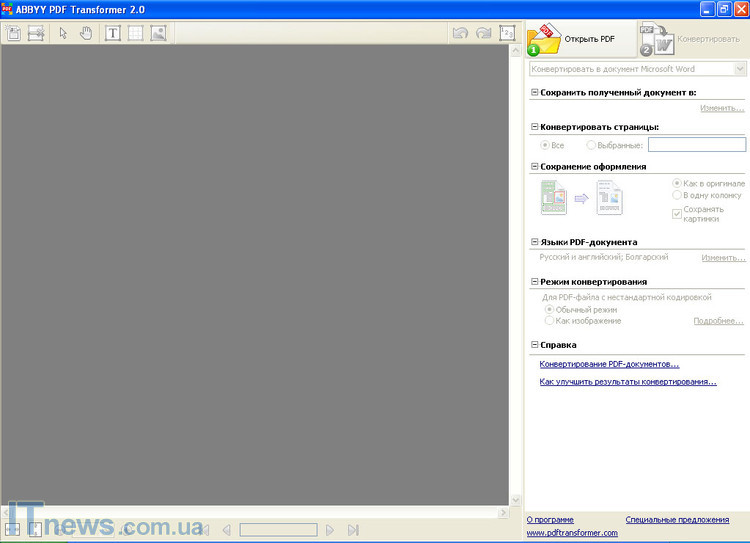This screenshot has height=543, width=750.
Task: Select the Все pages radio button
Action: click(x=544, y=145)
